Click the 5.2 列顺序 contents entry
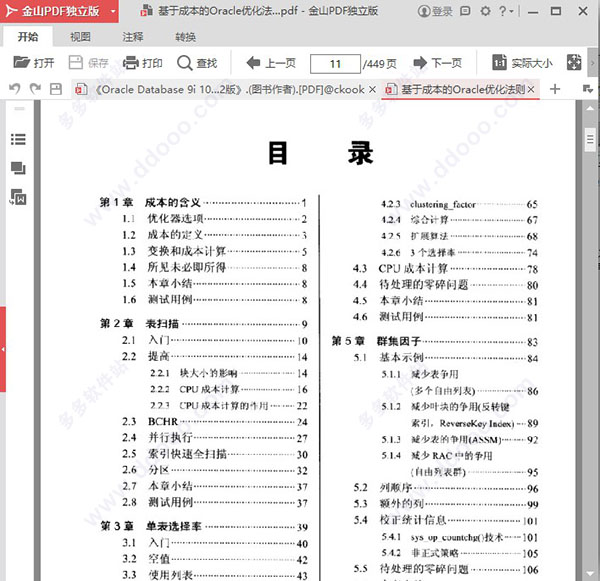This screenshot has height=581, width=600. click(446, 488)
